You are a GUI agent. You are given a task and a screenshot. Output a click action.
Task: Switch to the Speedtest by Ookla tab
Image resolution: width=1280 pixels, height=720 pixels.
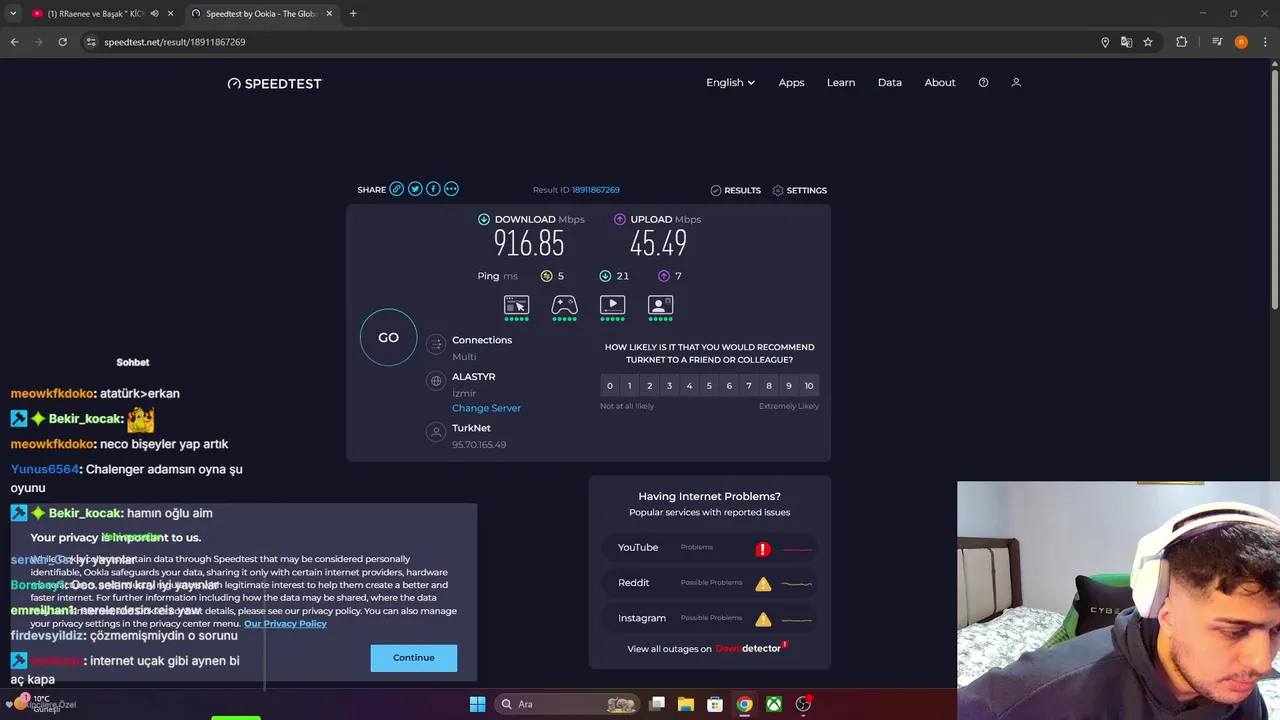point(262,13)
